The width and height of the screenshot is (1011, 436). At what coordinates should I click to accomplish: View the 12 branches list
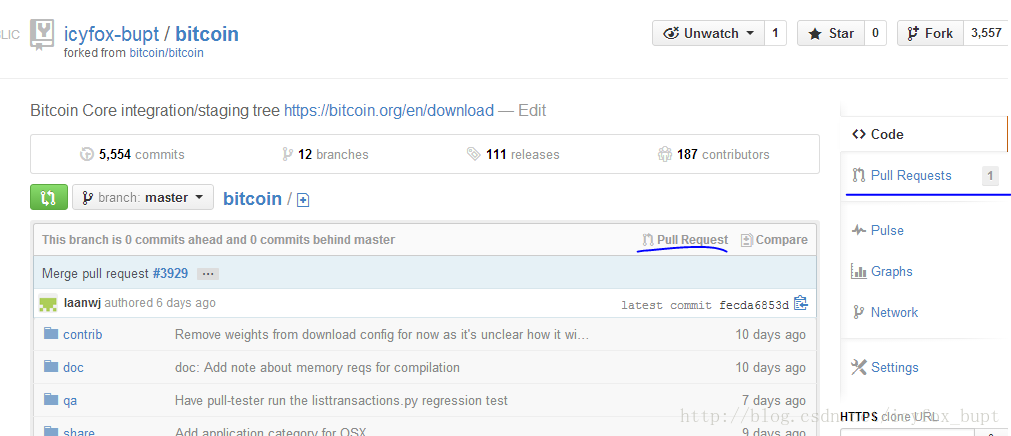[x=325, y=155]
